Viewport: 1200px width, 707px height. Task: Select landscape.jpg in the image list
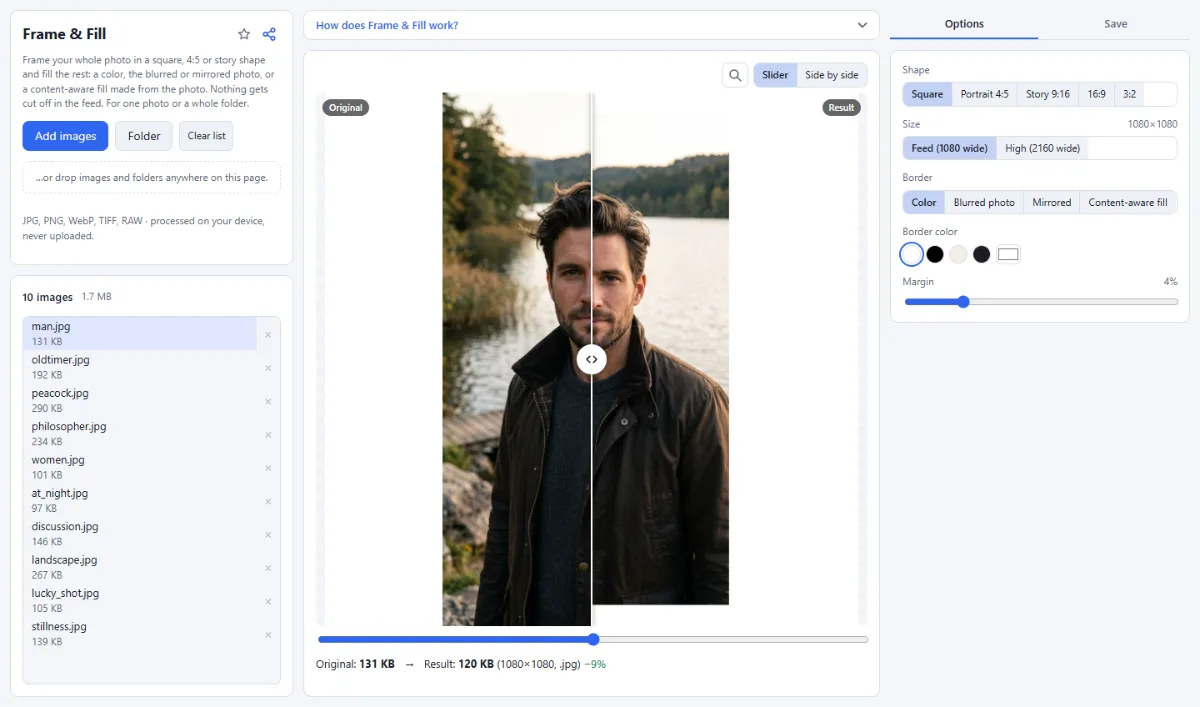click(x=140, y=568)
